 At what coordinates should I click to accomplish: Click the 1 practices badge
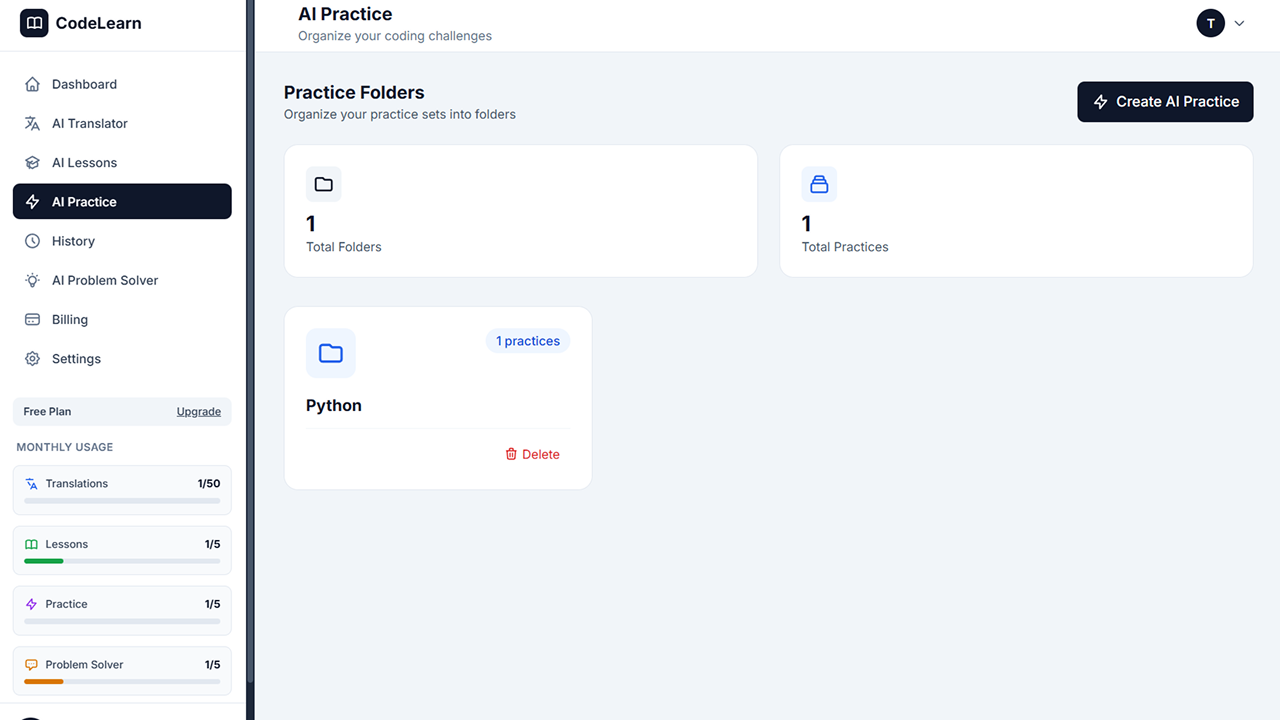tap(528, 341)
